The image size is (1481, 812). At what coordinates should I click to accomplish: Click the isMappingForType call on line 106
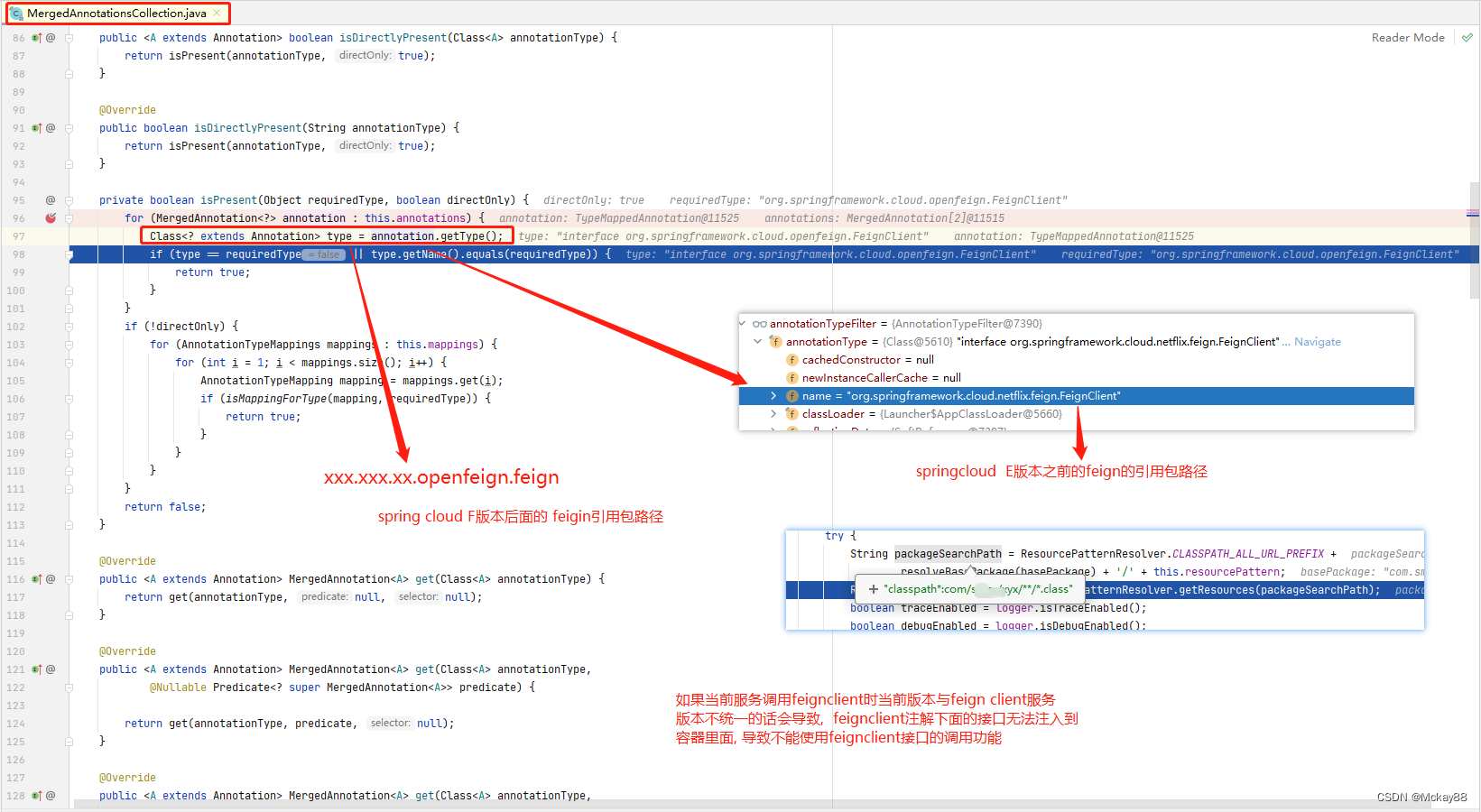pyautogui.click(x=275, y=399)
